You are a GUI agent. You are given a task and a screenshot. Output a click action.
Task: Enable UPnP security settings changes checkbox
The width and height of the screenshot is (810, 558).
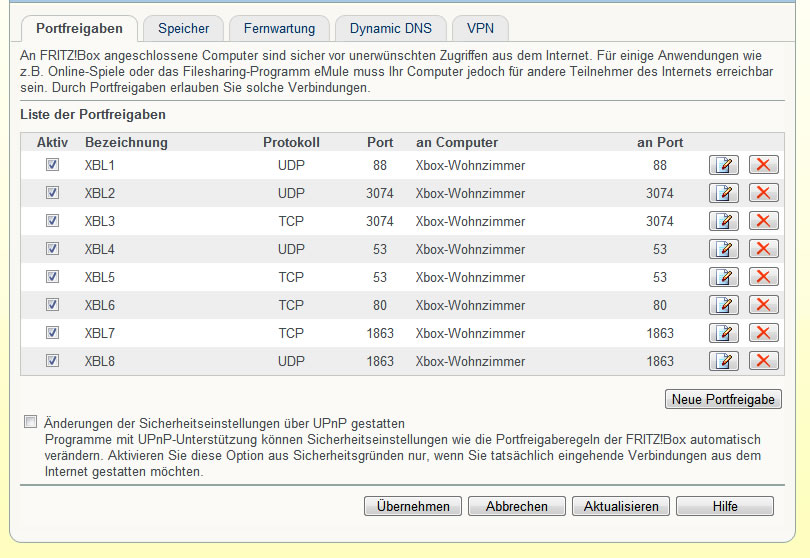pos(30,423)
